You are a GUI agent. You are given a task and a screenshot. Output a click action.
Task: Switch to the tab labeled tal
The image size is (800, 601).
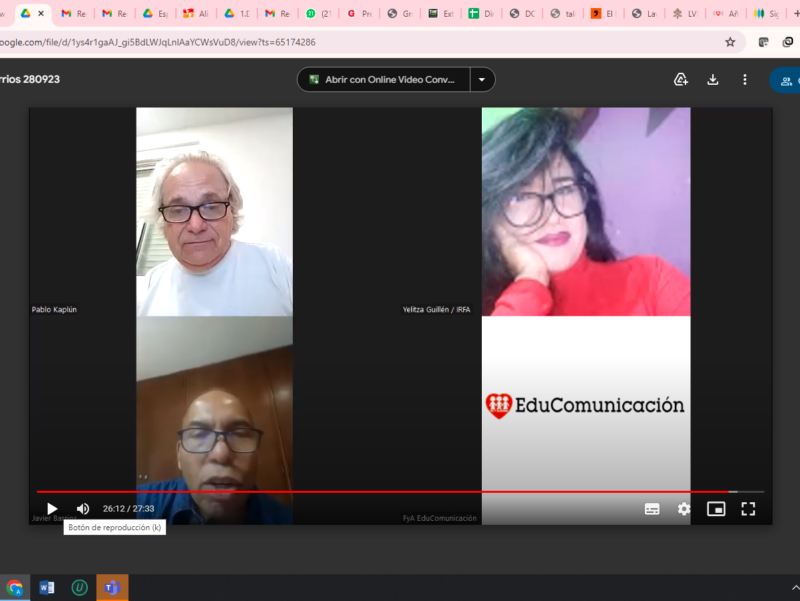pos(564,14)
